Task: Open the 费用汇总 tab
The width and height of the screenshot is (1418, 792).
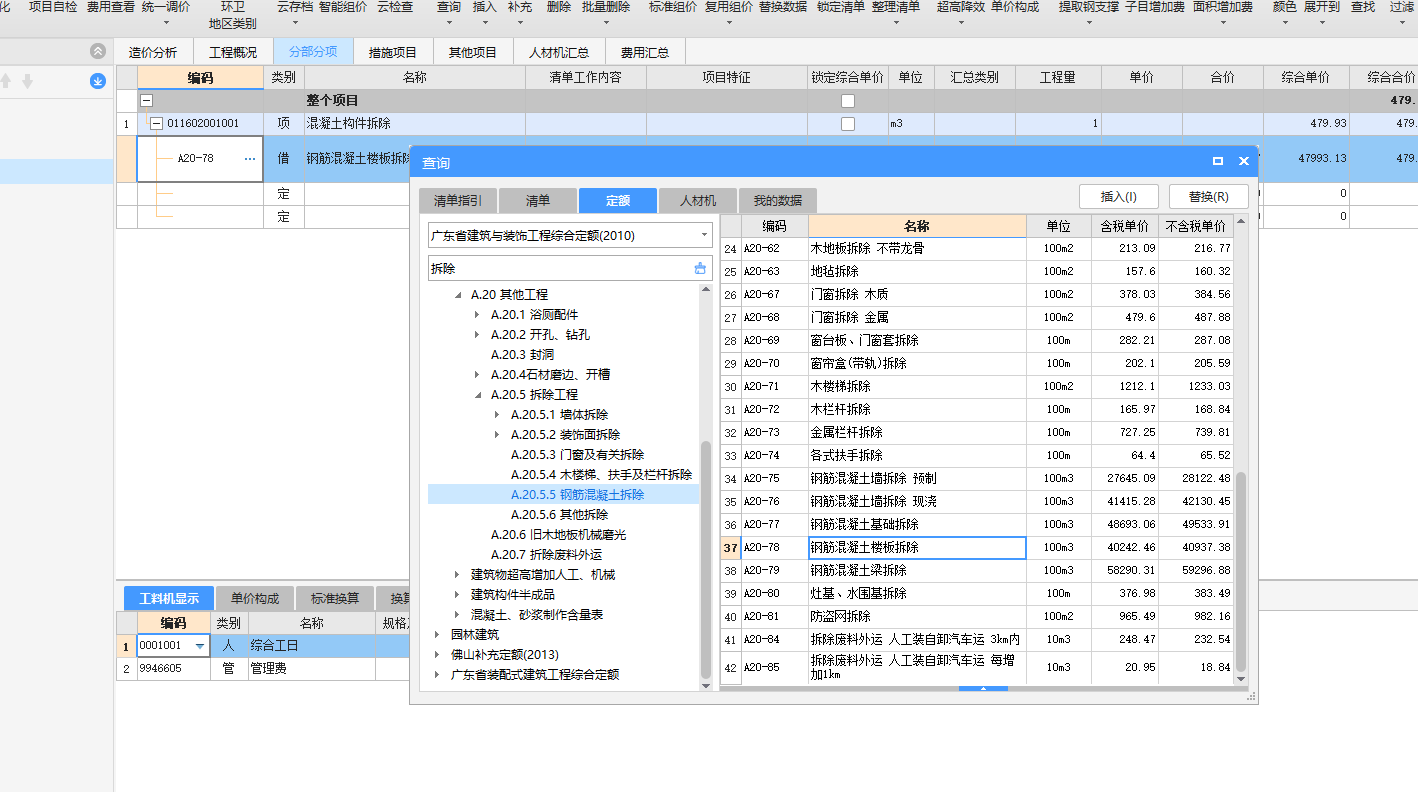Action: tap(645, 52)
